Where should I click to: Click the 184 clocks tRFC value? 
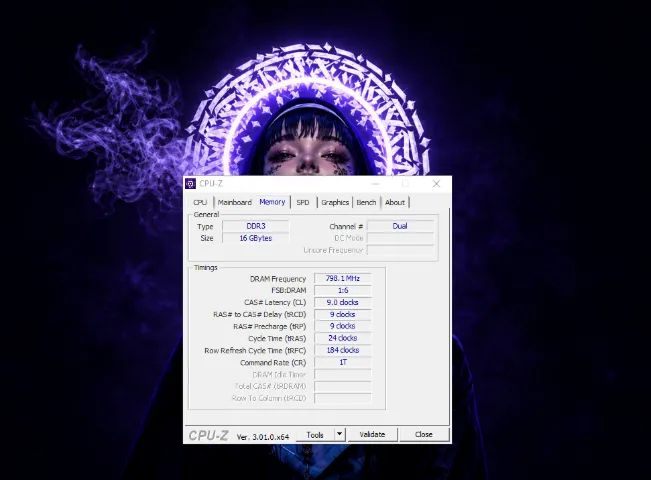[343, 350]
